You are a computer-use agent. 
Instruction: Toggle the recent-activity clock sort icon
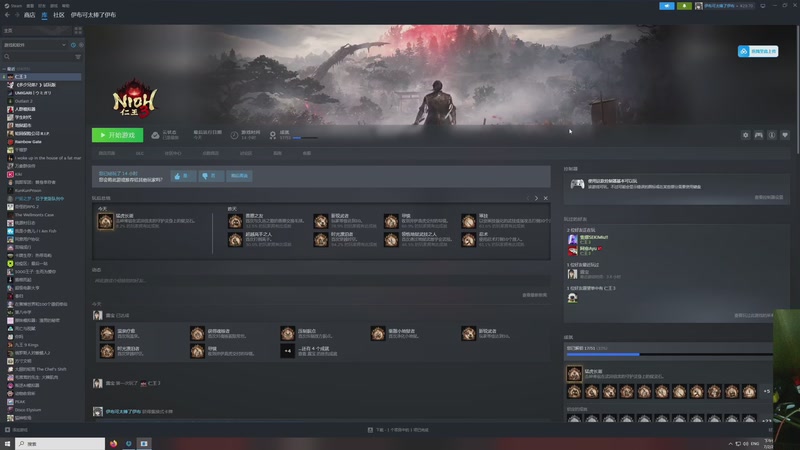point(73,45)
